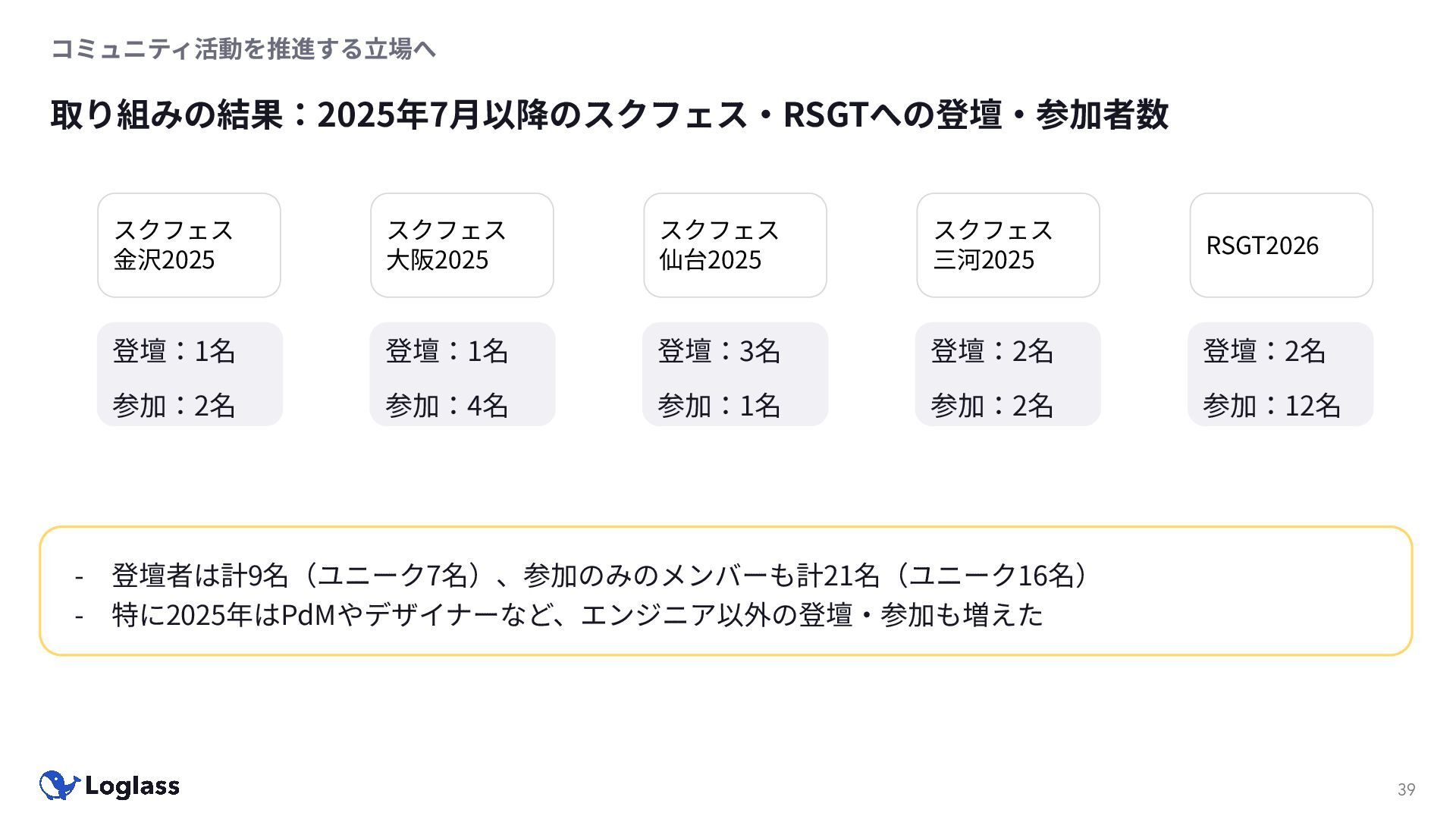Click the subtitle コミュニティ活動を推進する立場へ

[243, 49]
